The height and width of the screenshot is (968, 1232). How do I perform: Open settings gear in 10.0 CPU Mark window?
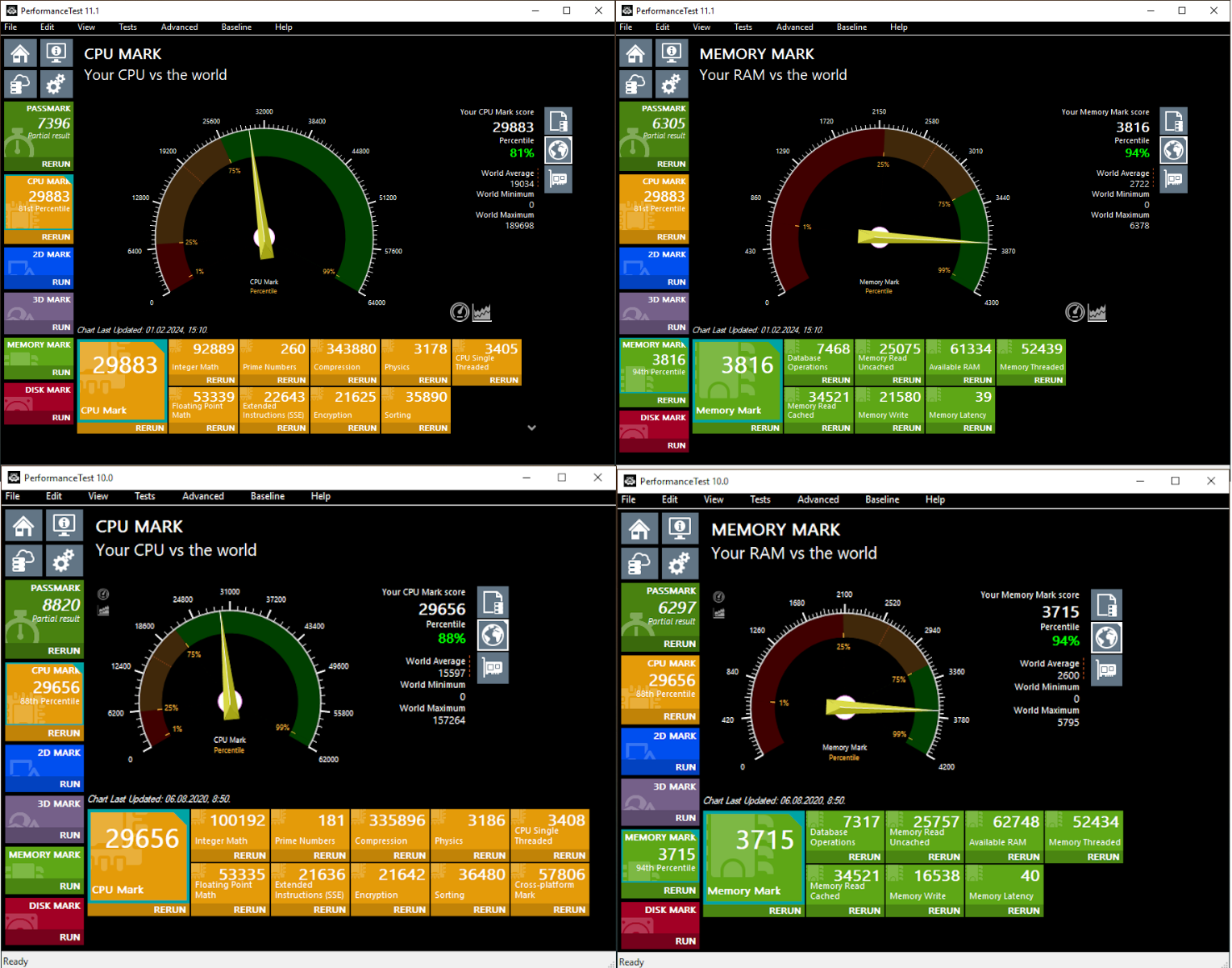(64, 560)
